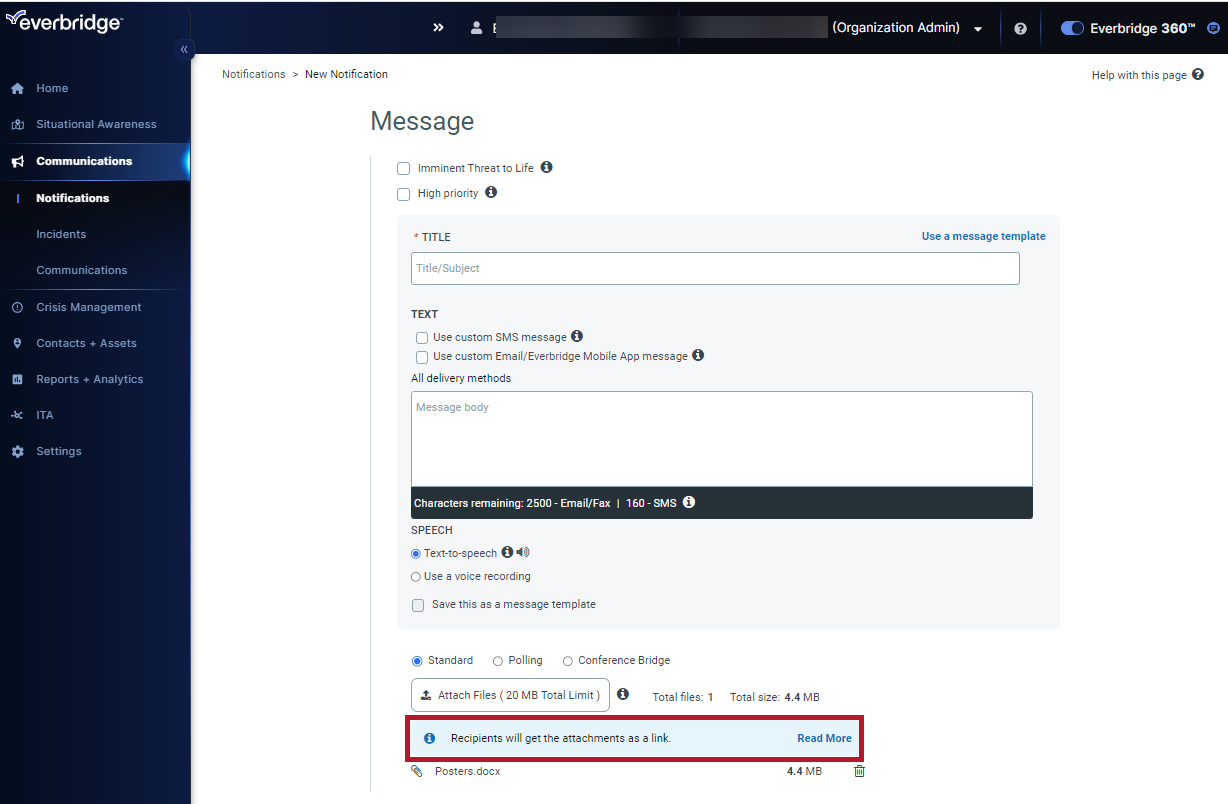The image size is (1228, 804).
Task: Click the Notifications breadcrumb link
Action: click(x=254, y=75)
